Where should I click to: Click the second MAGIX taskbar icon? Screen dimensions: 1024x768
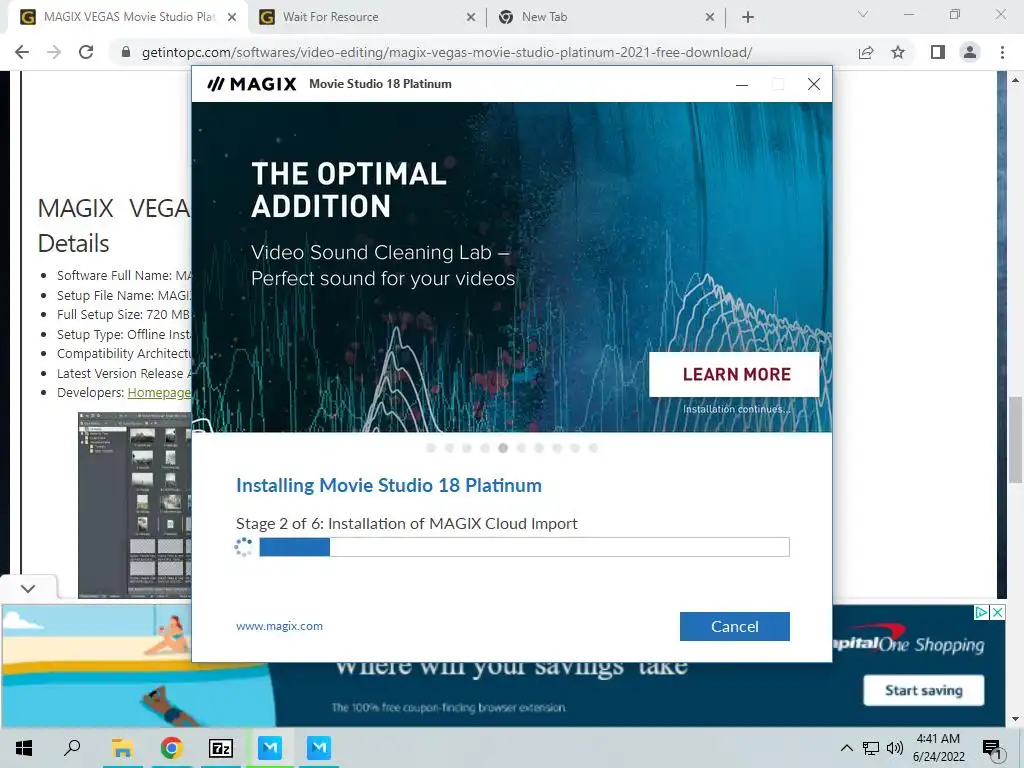[319, 748]
